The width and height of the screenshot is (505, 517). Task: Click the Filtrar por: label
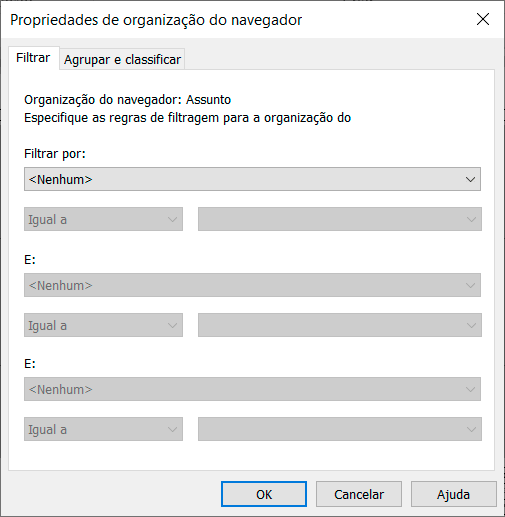tap(55, 154)
